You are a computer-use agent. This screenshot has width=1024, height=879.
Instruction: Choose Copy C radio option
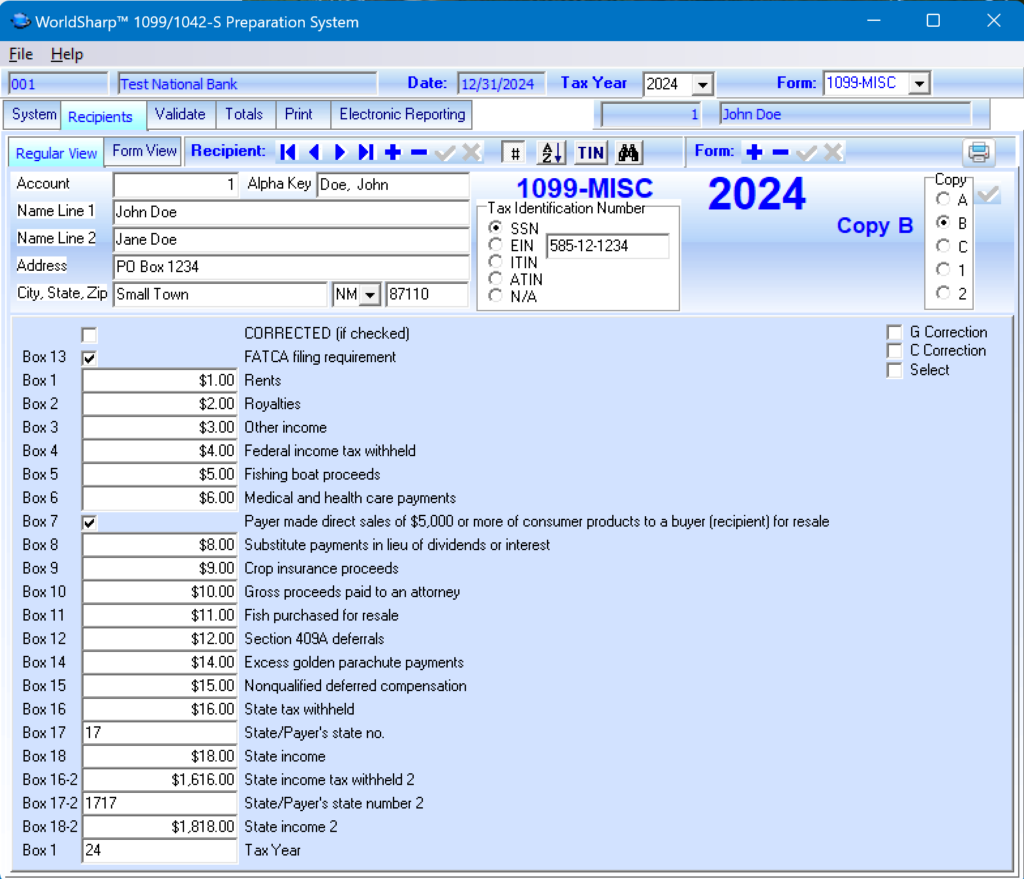943,246
